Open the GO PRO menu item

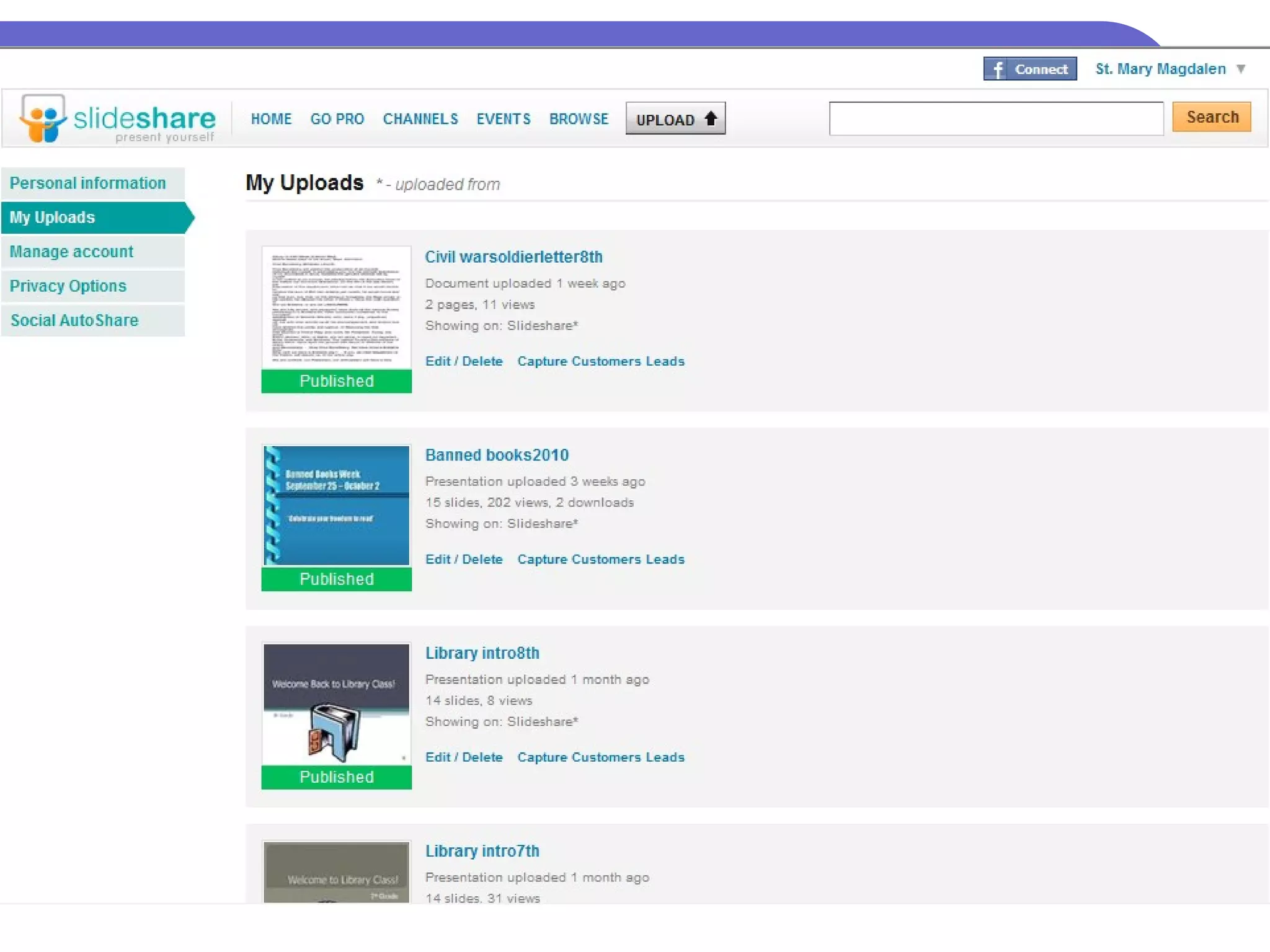[x=337, y=119]
